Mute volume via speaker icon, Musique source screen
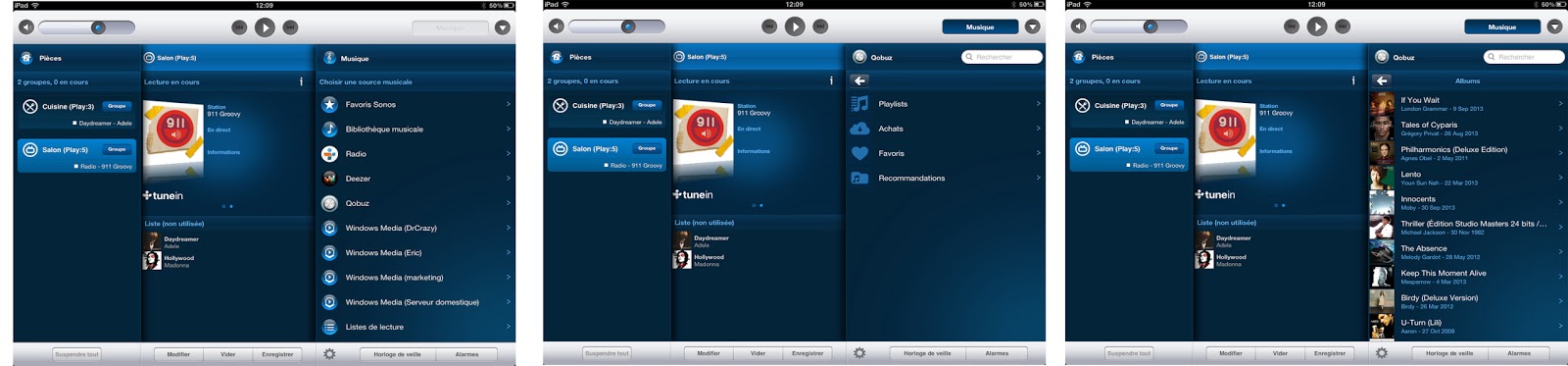This screenshot has height=366, width=1568. (26, 27)
